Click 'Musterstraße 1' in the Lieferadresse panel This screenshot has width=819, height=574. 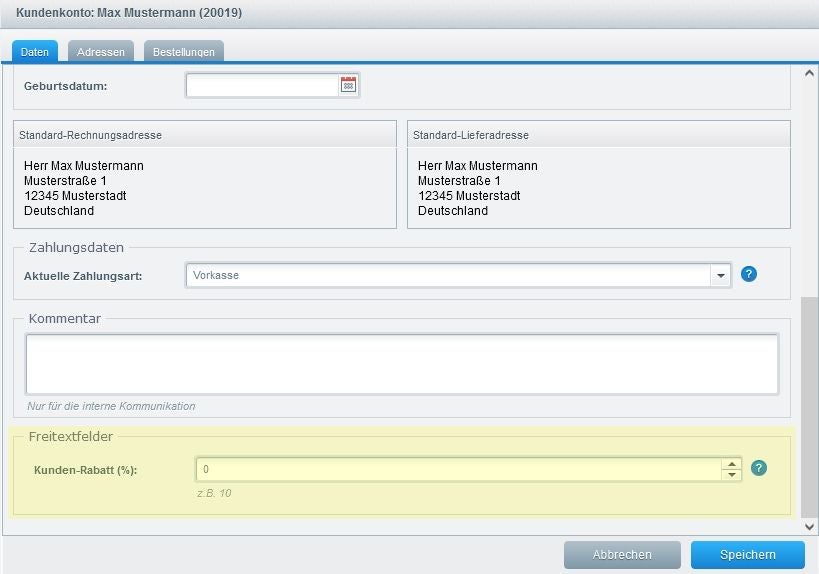point(459,181)
